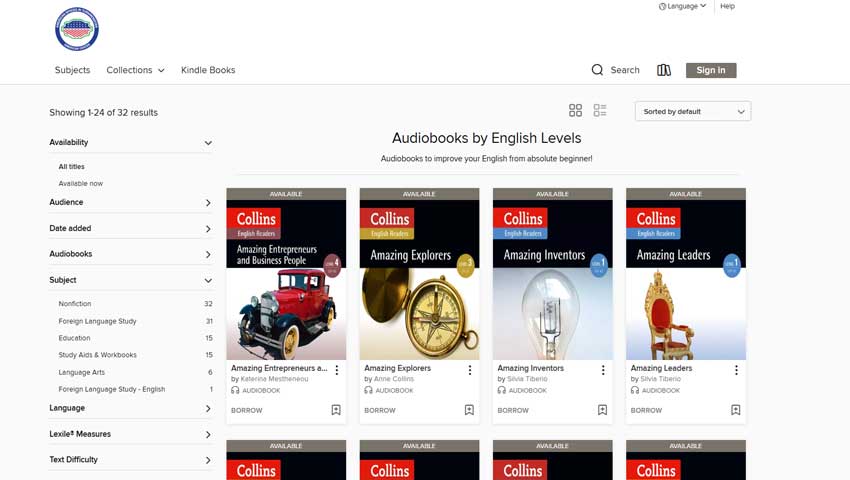The height and width of the screenshot is (480, 850).
Task: Switch to list view layout
Action: coord(600,110)
